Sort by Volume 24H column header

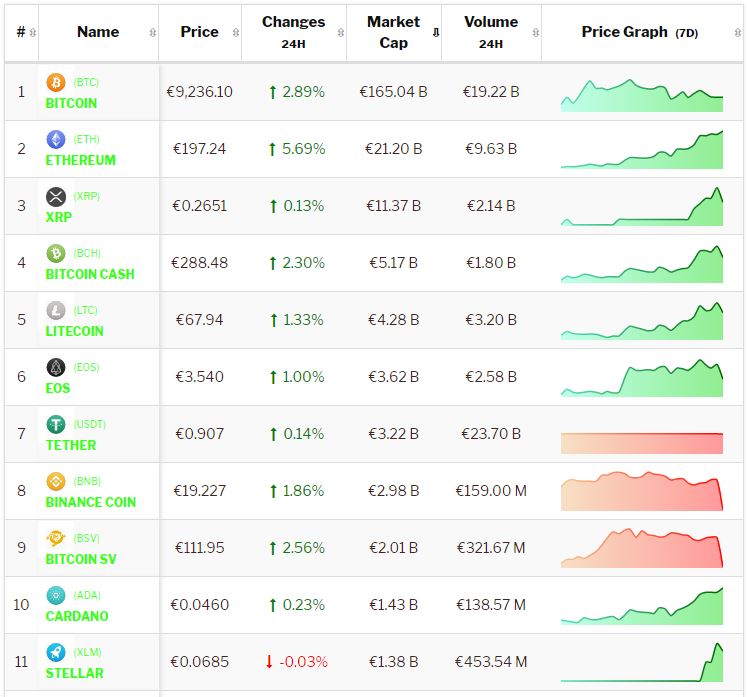(491, 32)
